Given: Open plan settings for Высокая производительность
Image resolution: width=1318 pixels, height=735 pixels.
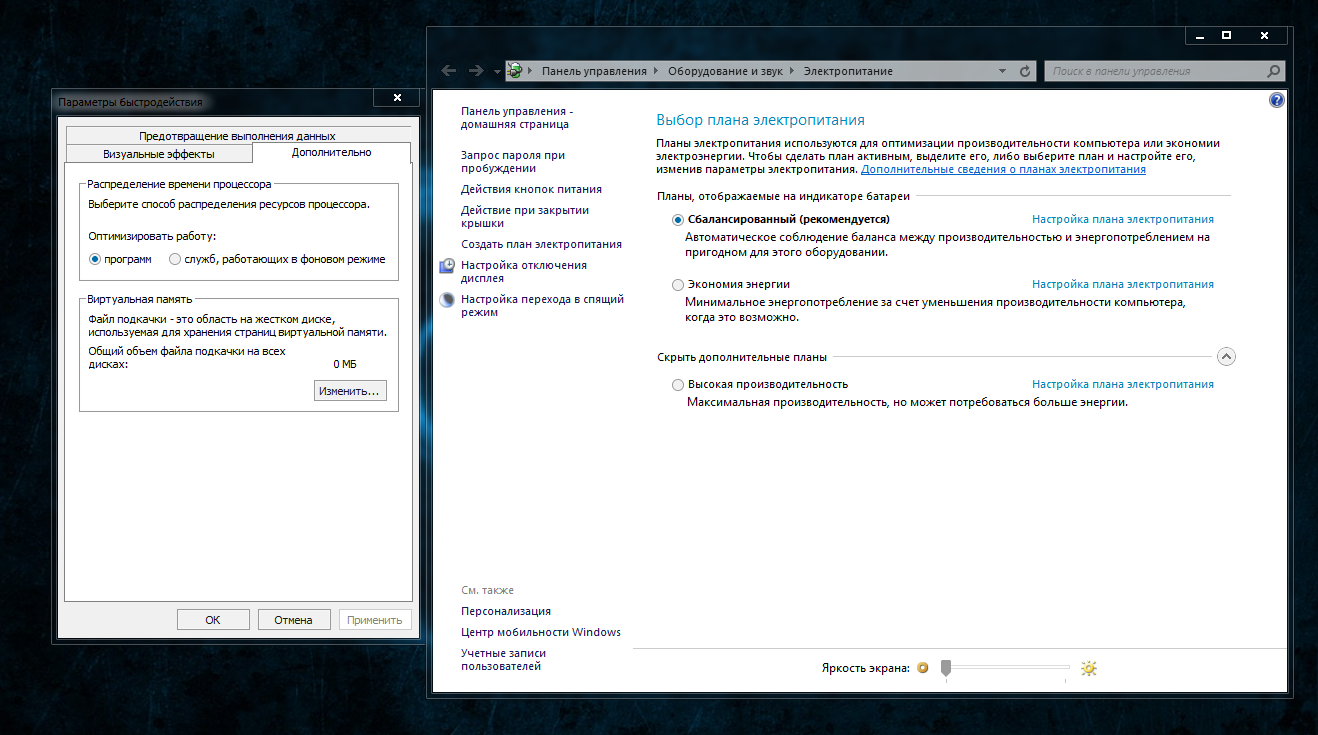Looking at the screenshot, I should [1123, 384].
